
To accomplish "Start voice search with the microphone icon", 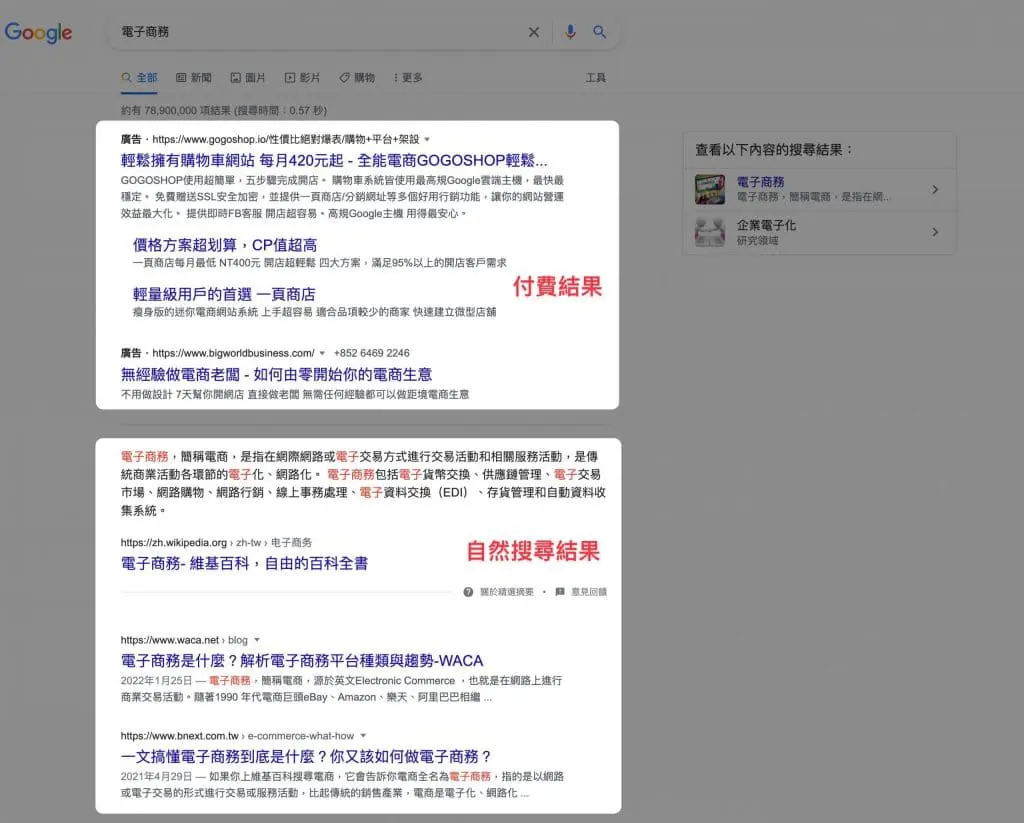I will [570, 32].
